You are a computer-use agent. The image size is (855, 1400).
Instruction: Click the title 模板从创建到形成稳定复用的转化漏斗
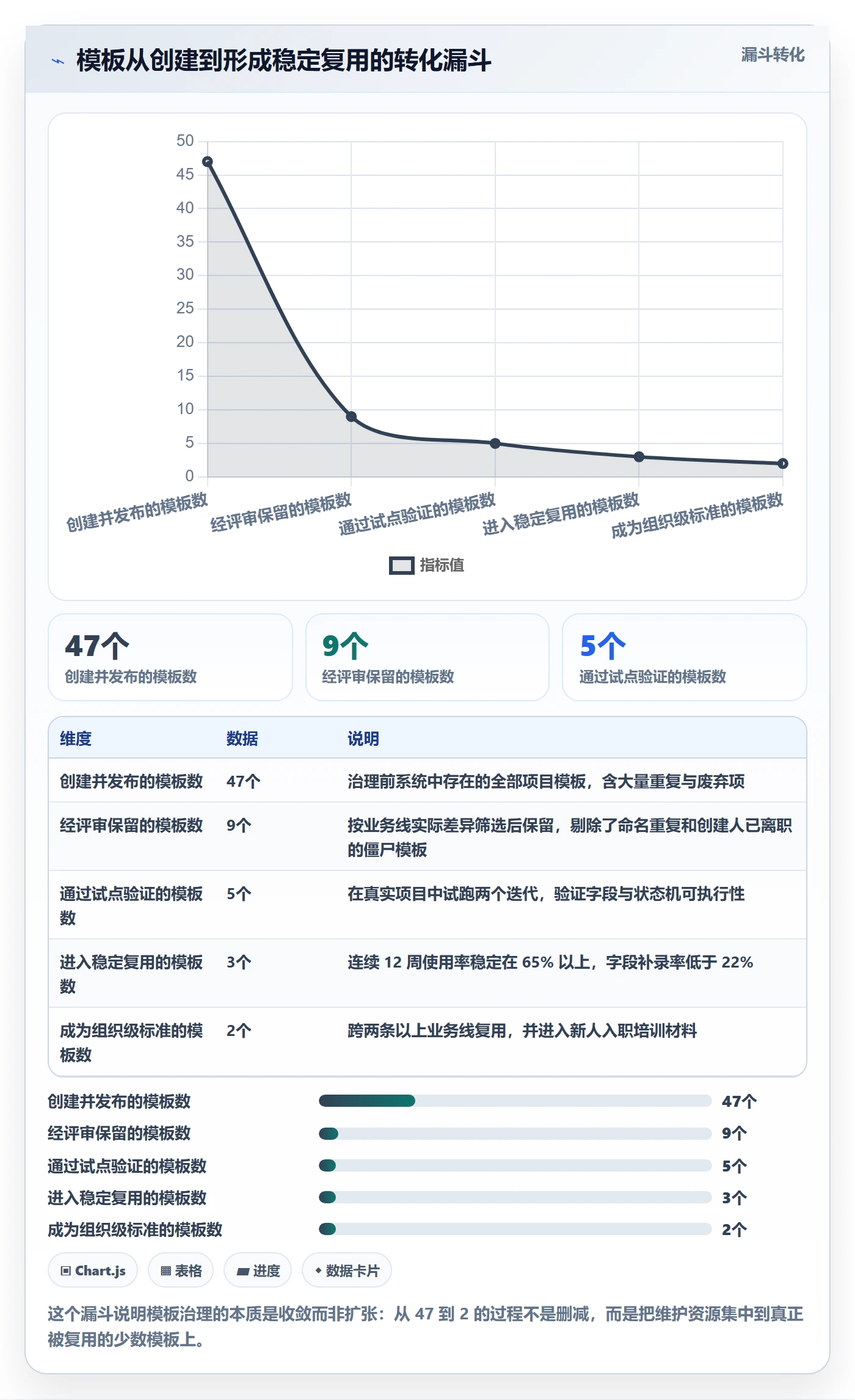pos(284,61)
